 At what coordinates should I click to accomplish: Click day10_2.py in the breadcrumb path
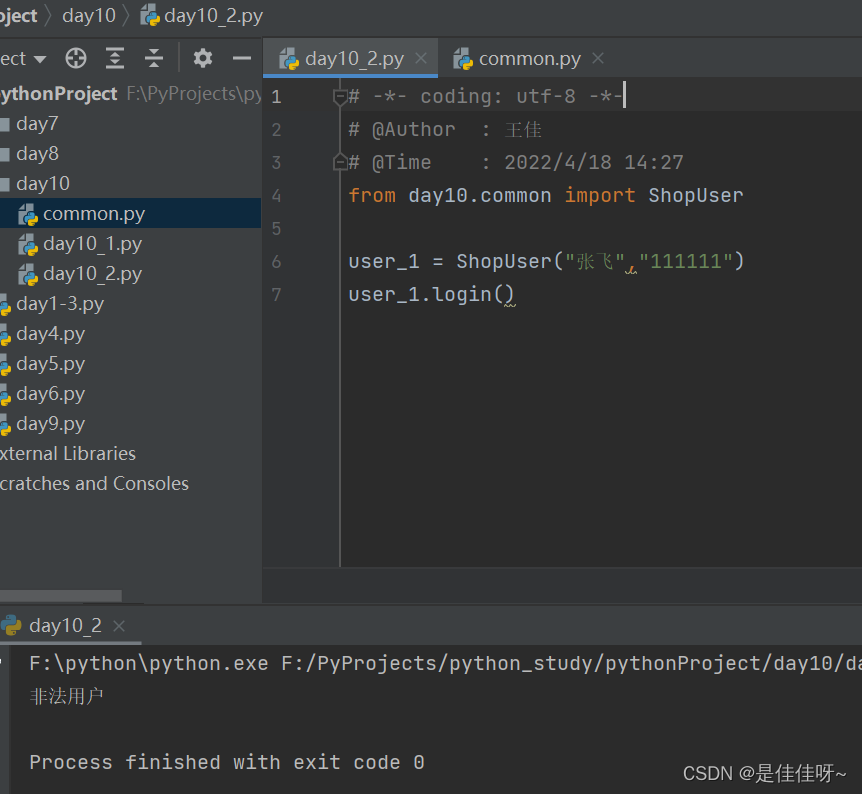pyautogui.click(x=202, y=16)
